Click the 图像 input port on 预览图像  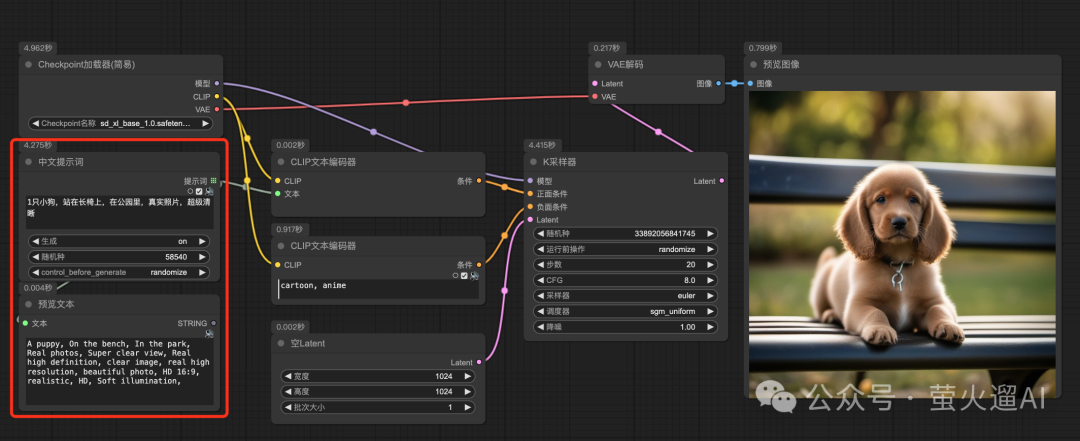[x=750, y=83]
